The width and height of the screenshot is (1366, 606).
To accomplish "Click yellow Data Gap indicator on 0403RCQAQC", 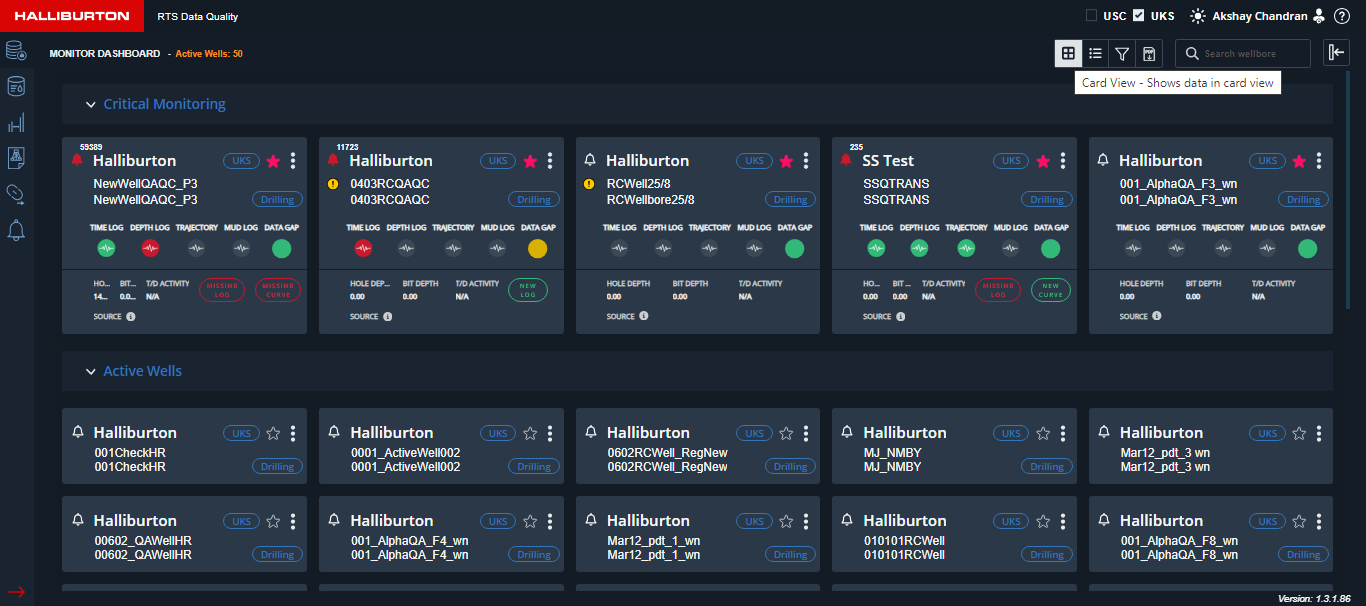I will [x=537, y=249].
